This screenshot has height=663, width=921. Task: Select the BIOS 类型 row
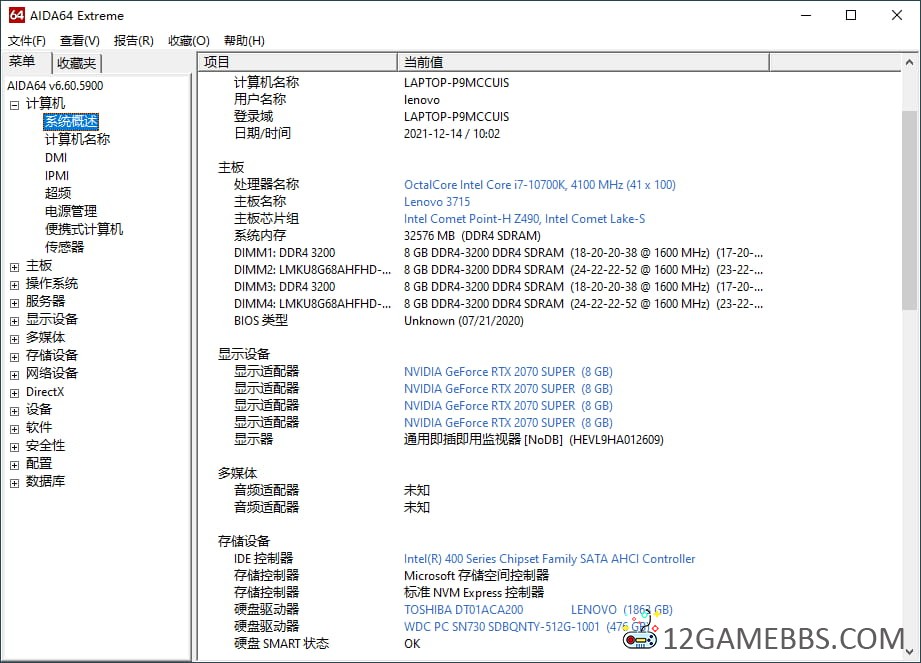tap(378, 321)
